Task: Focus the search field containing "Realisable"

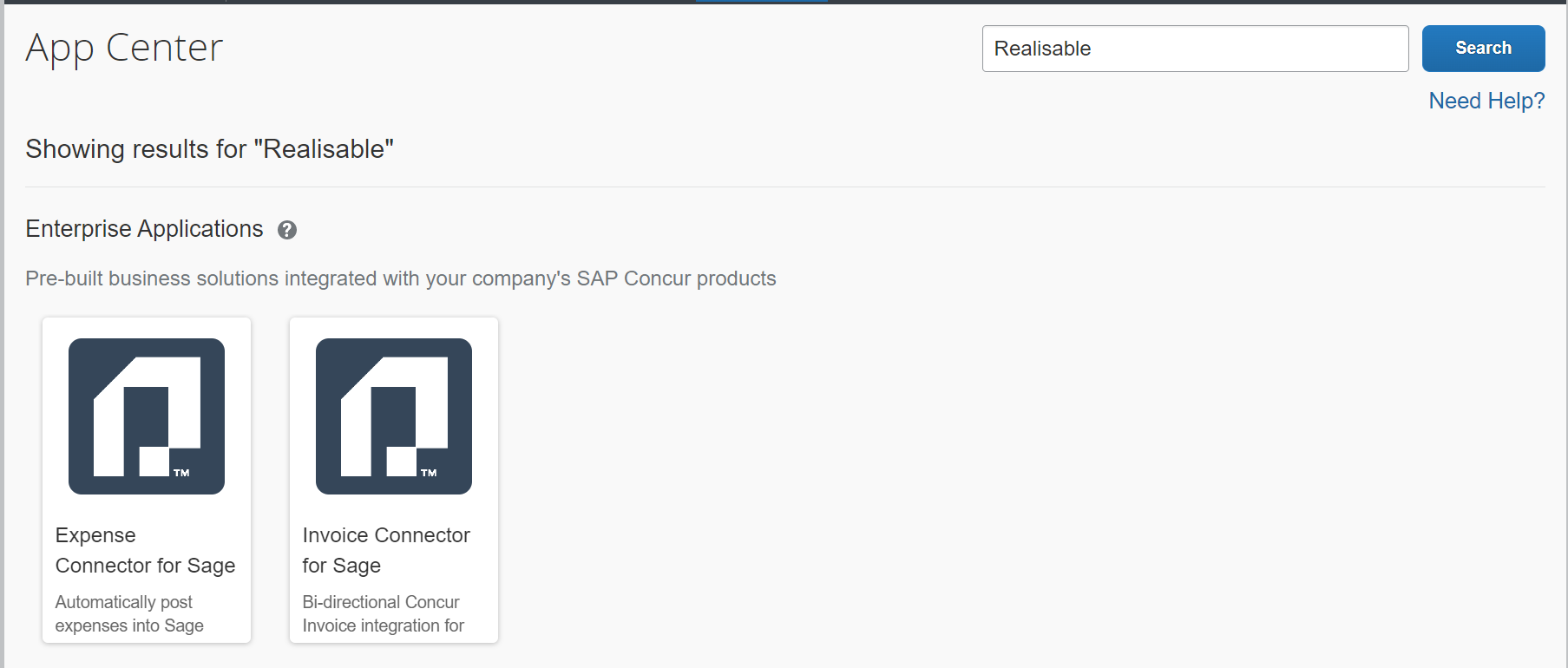Action: (x=1195, y=49)
